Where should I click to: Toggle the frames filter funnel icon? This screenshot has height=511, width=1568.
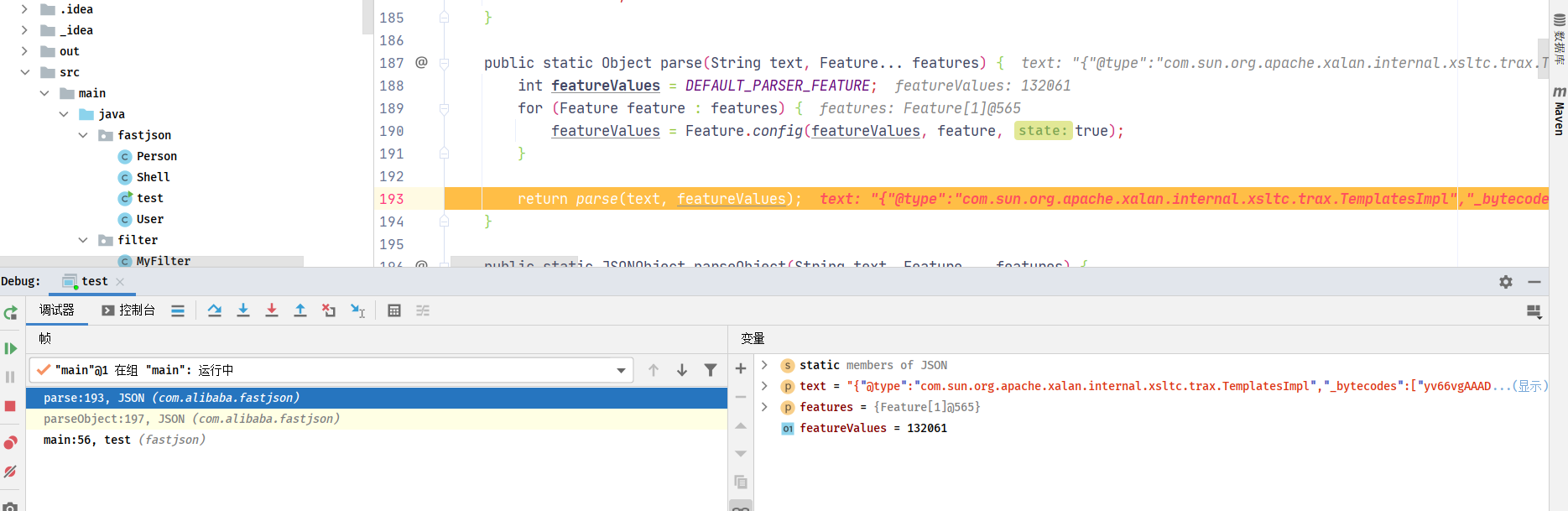pos(711,370)
